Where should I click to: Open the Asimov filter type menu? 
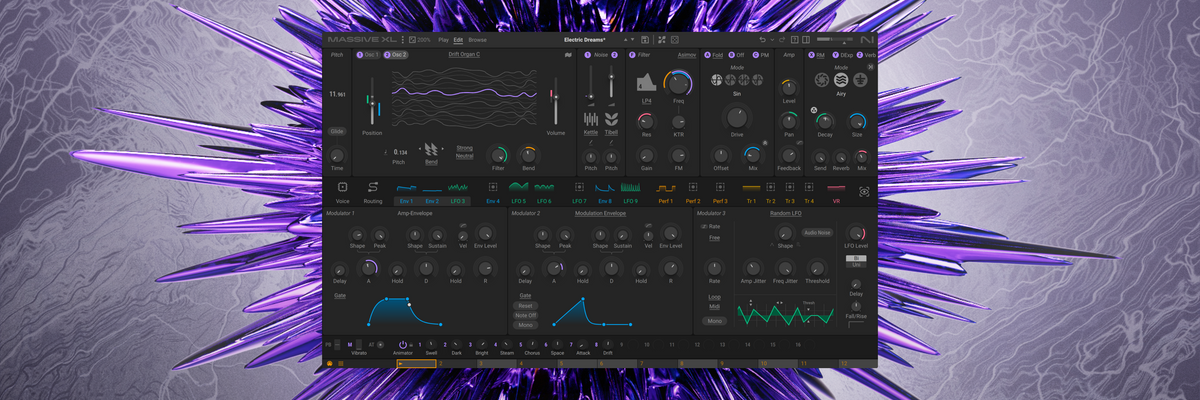[x=686, y=54]
